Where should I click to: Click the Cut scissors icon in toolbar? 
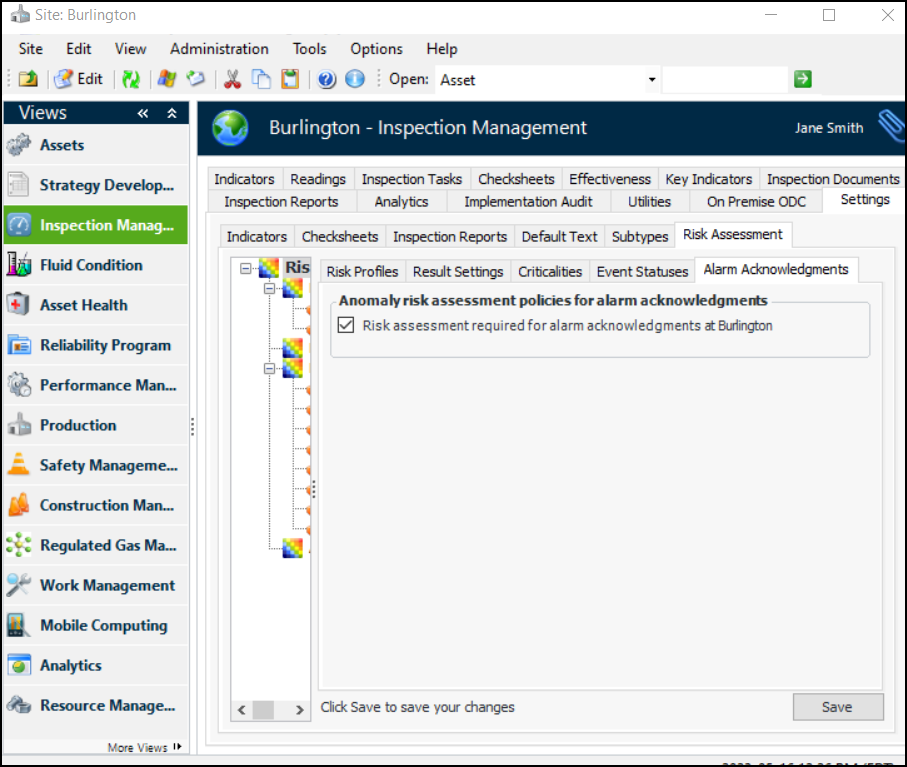point(233,80)
